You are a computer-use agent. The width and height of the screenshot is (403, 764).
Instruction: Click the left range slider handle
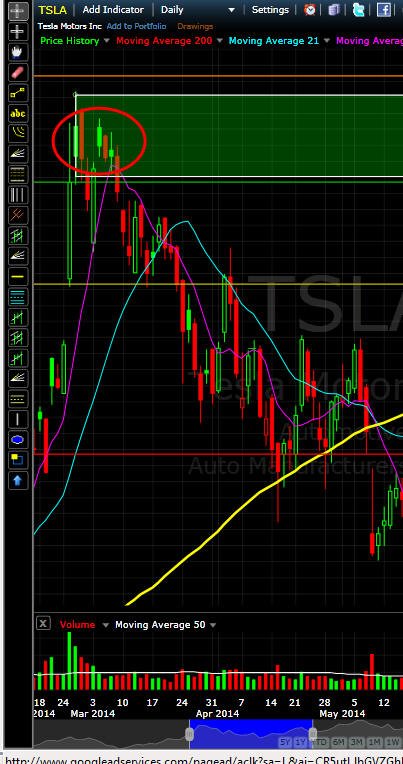(189, 734)
